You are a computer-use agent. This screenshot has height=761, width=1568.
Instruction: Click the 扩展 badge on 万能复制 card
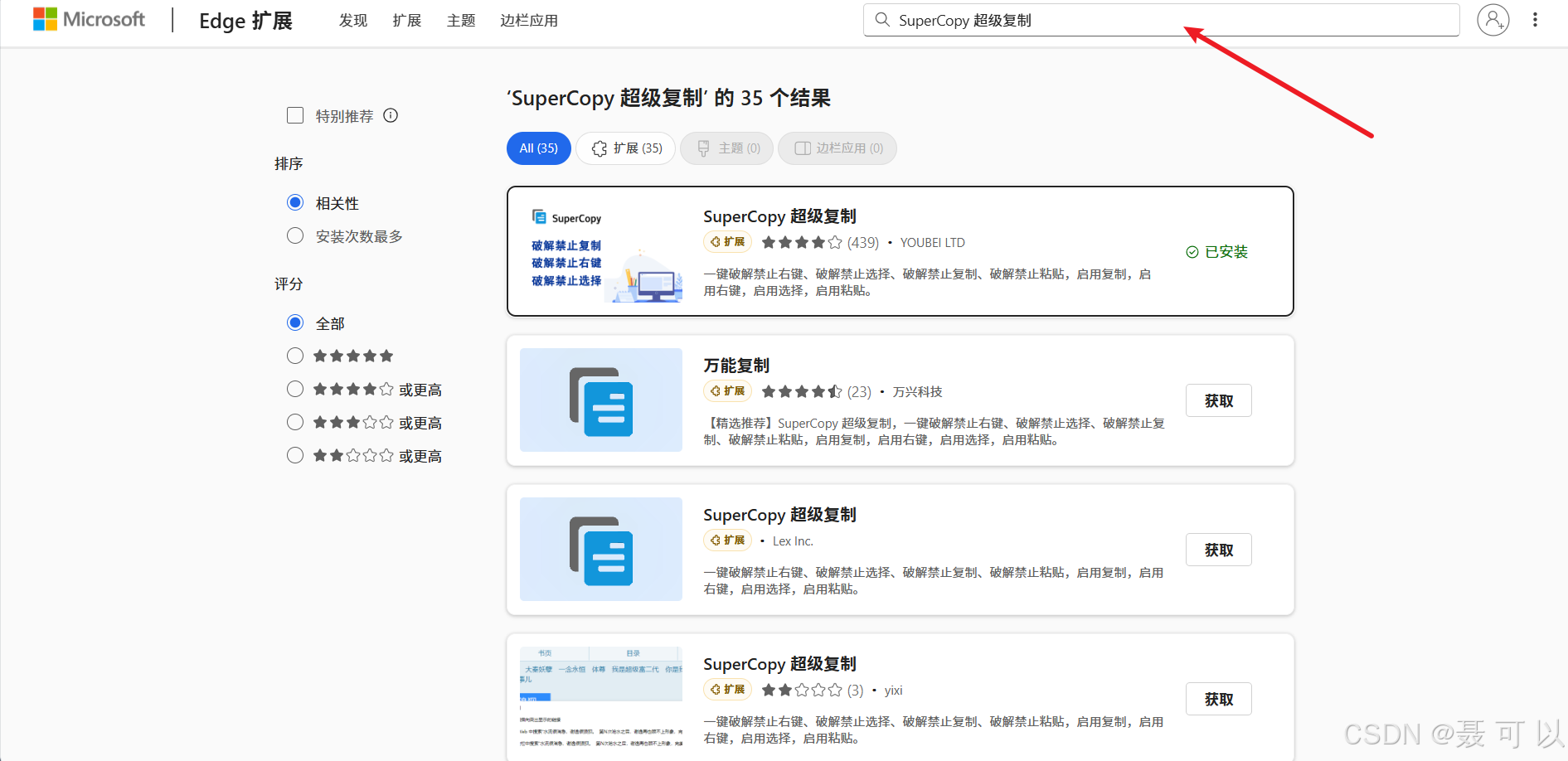[727, 390]
